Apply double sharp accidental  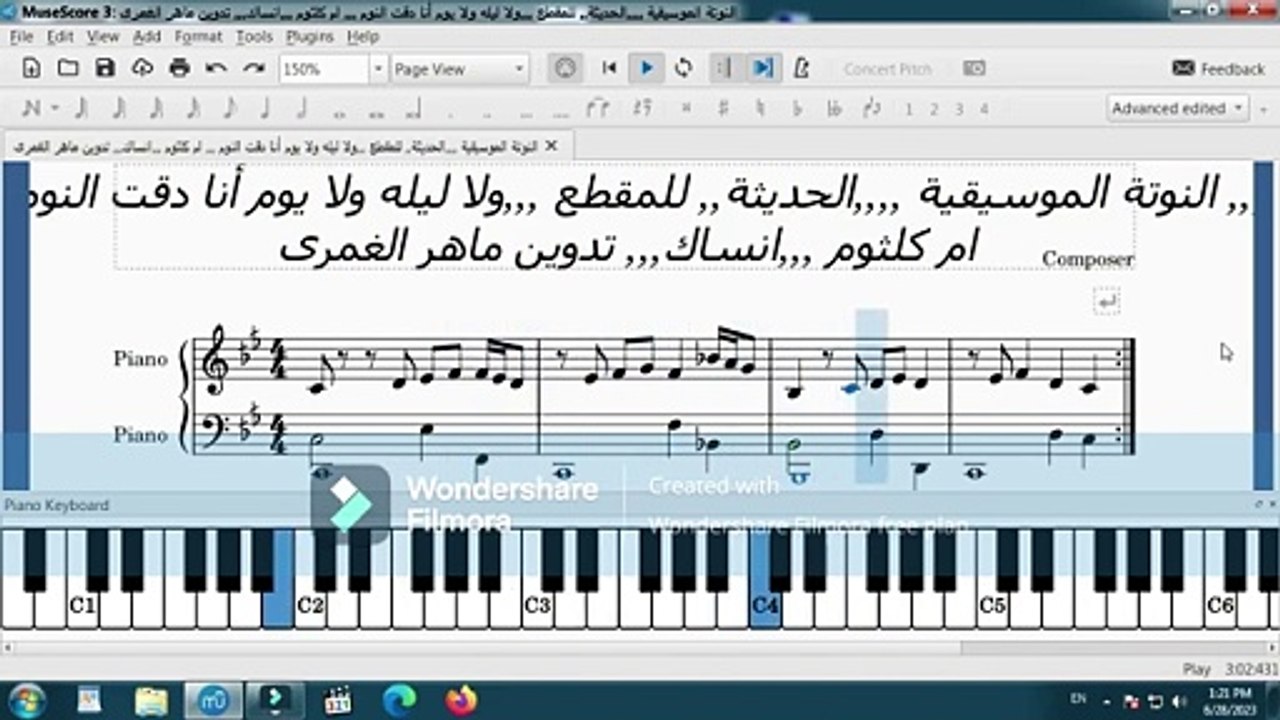[x=686, y=108]
